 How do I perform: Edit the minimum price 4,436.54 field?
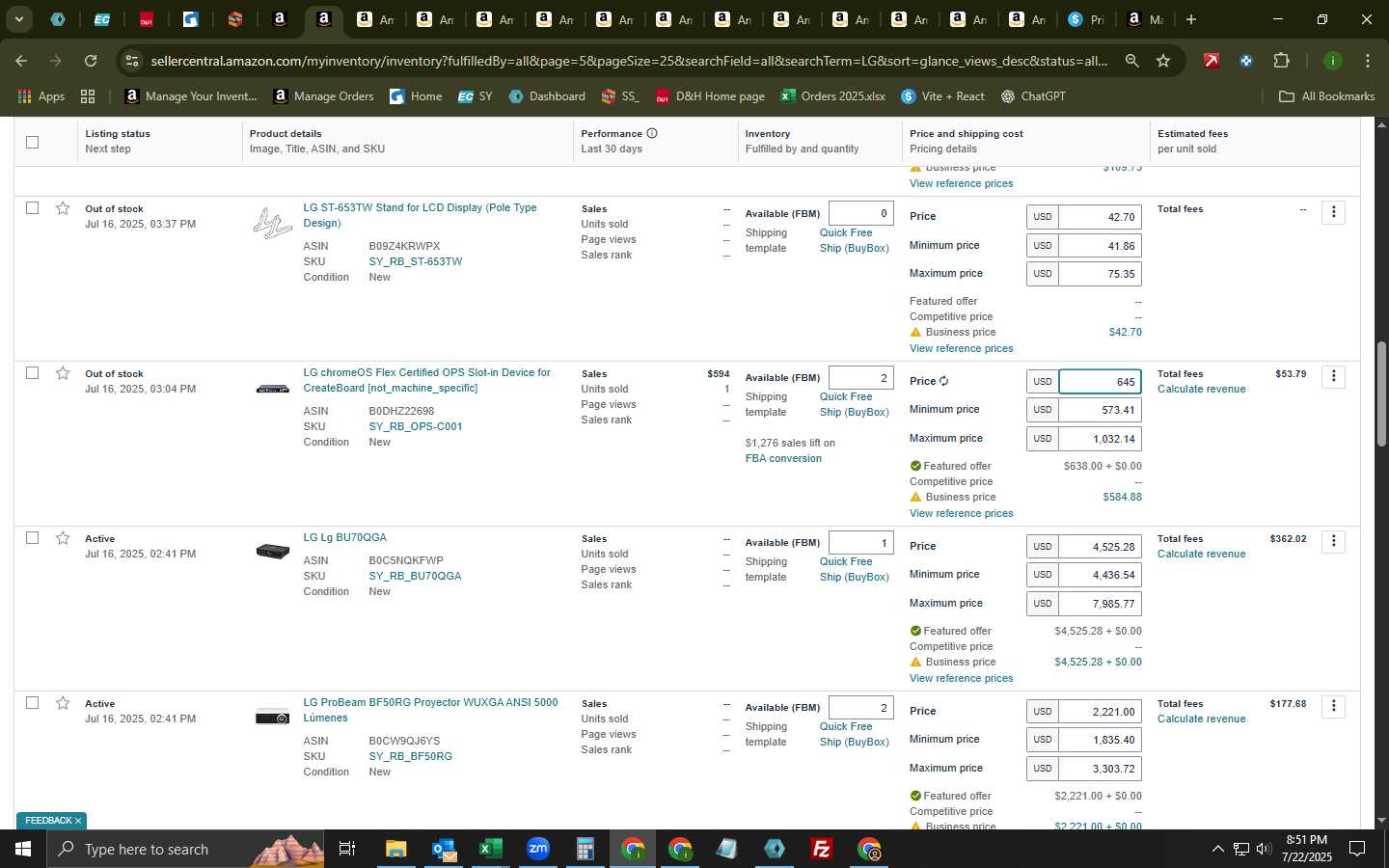[1100, 575]
